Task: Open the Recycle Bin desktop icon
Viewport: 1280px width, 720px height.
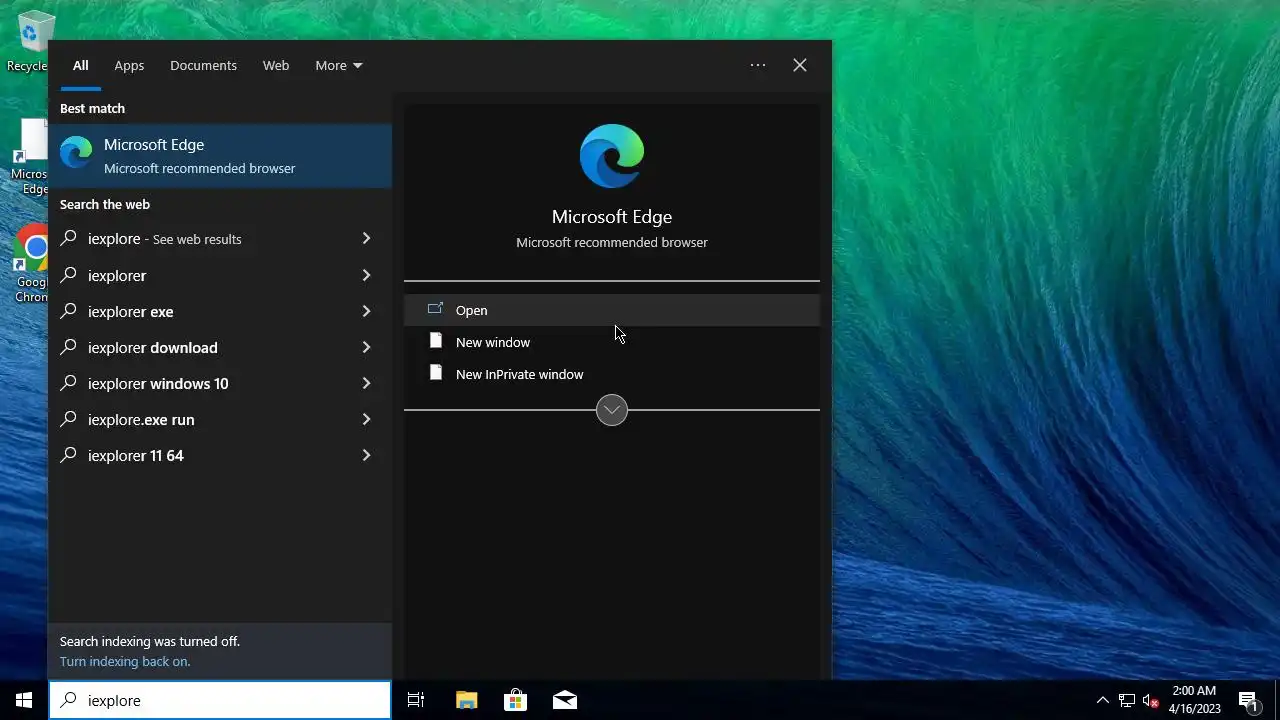Action: point(30,42)
